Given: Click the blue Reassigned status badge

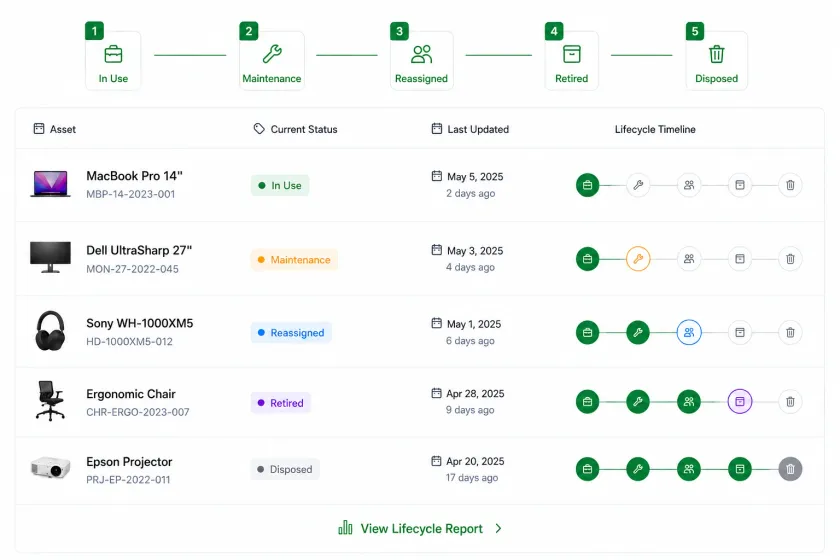Looking at the screenshot, I should (x=291, y=332).
